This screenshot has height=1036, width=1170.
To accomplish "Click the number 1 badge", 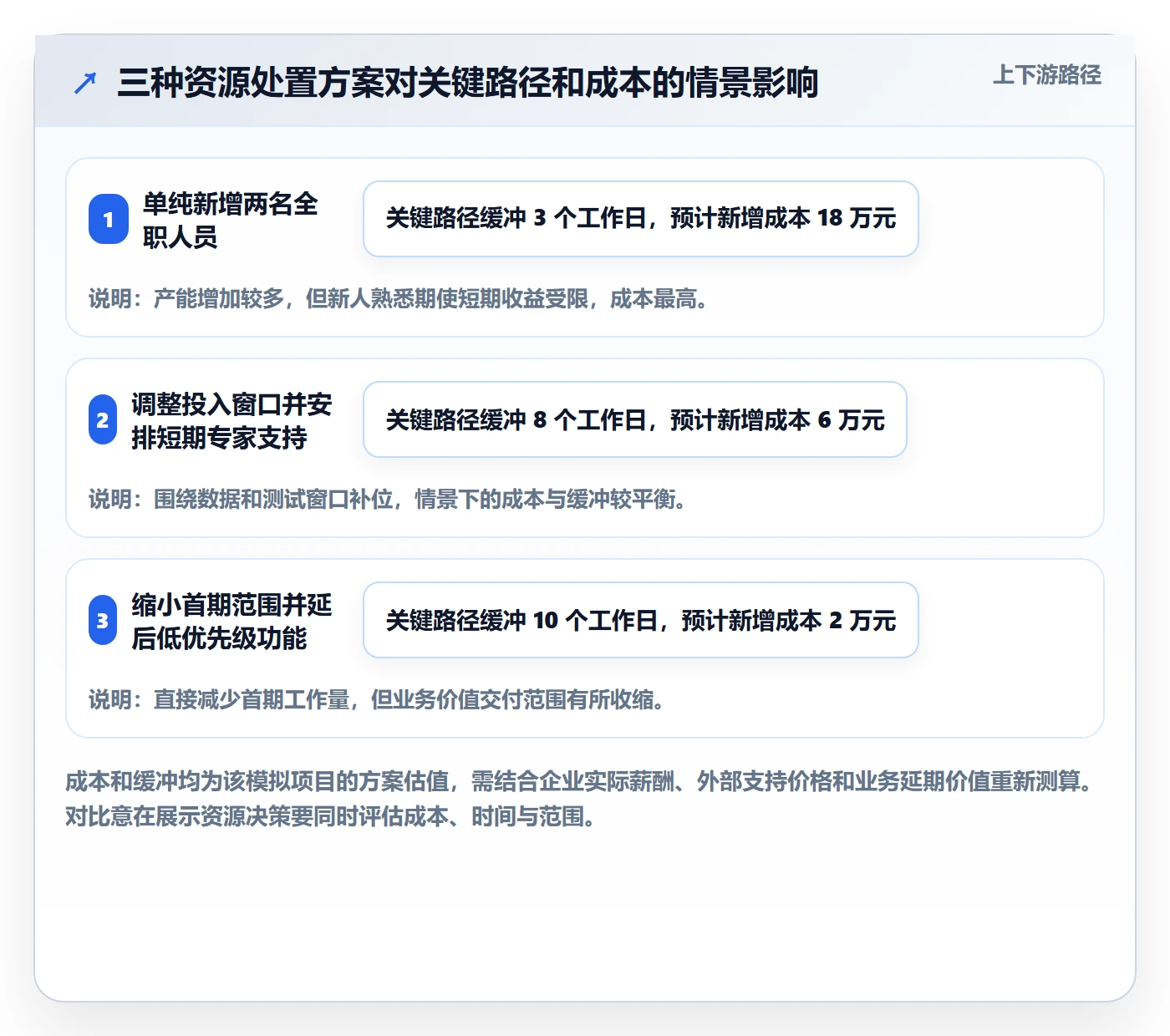I will pyautogui.click(x=109, y=219).
